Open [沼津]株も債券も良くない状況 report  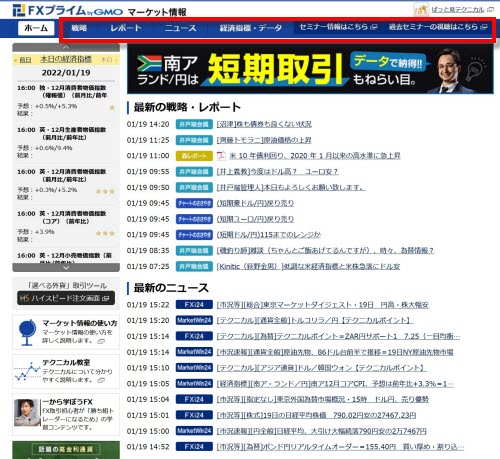pos(264,124)
